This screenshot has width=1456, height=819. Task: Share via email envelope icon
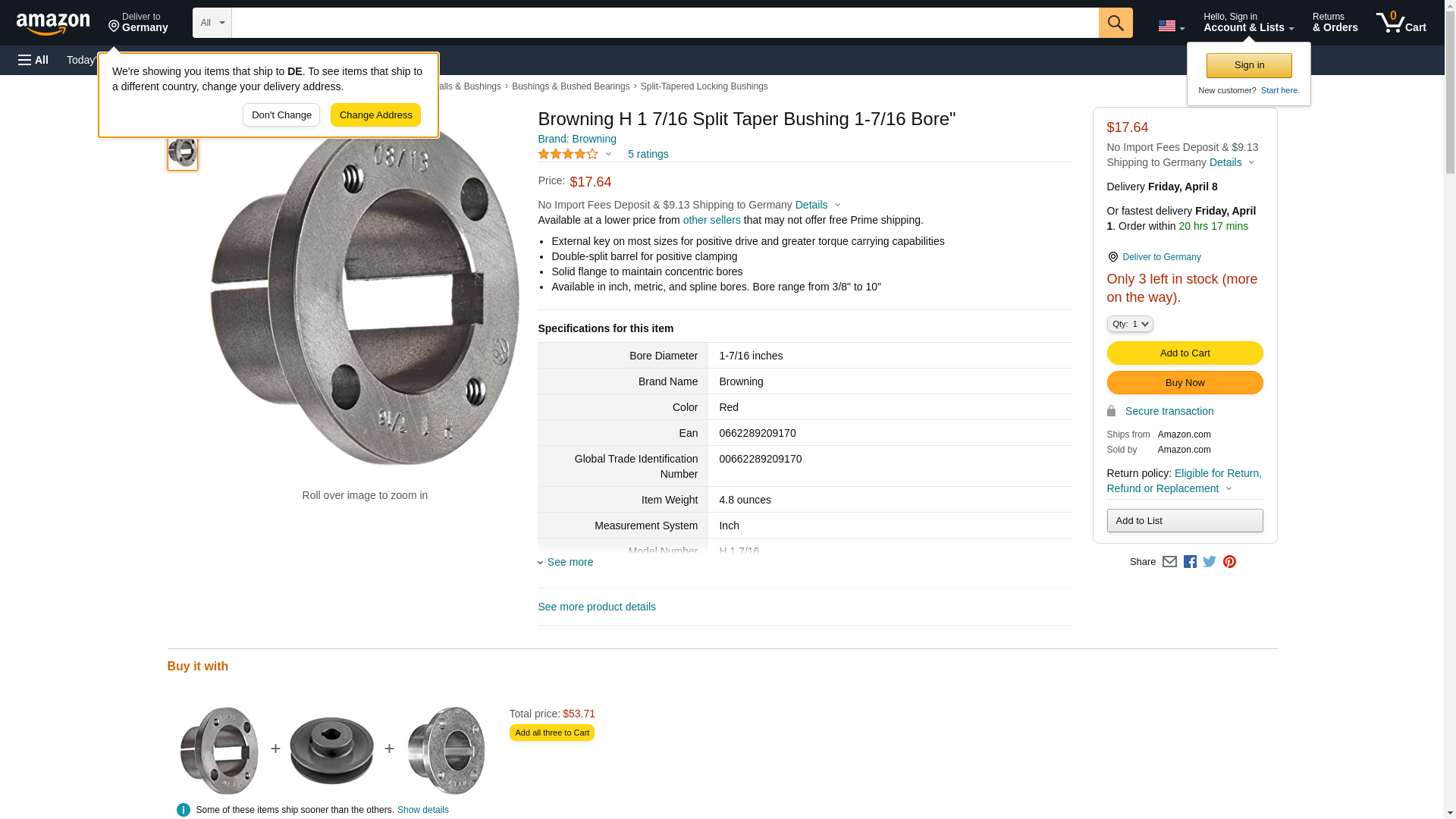point(1169,562)
